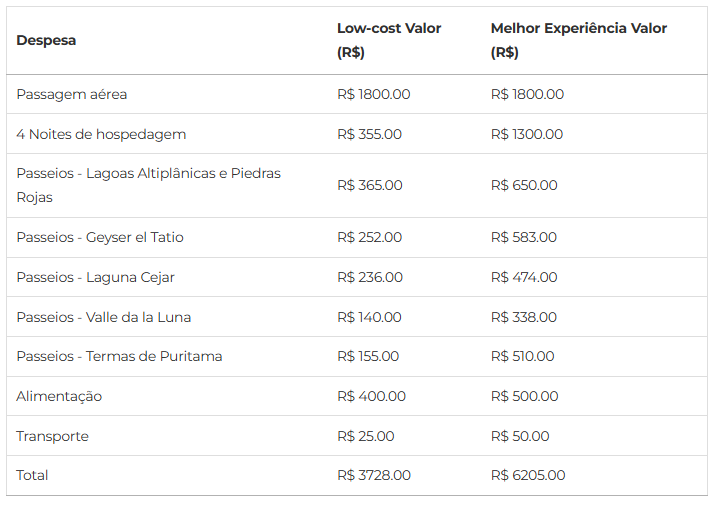The width and height of the screenshot is (716, 505).
Task: Select the low-cost total R$ 3728.00
Action: (374, 475)
